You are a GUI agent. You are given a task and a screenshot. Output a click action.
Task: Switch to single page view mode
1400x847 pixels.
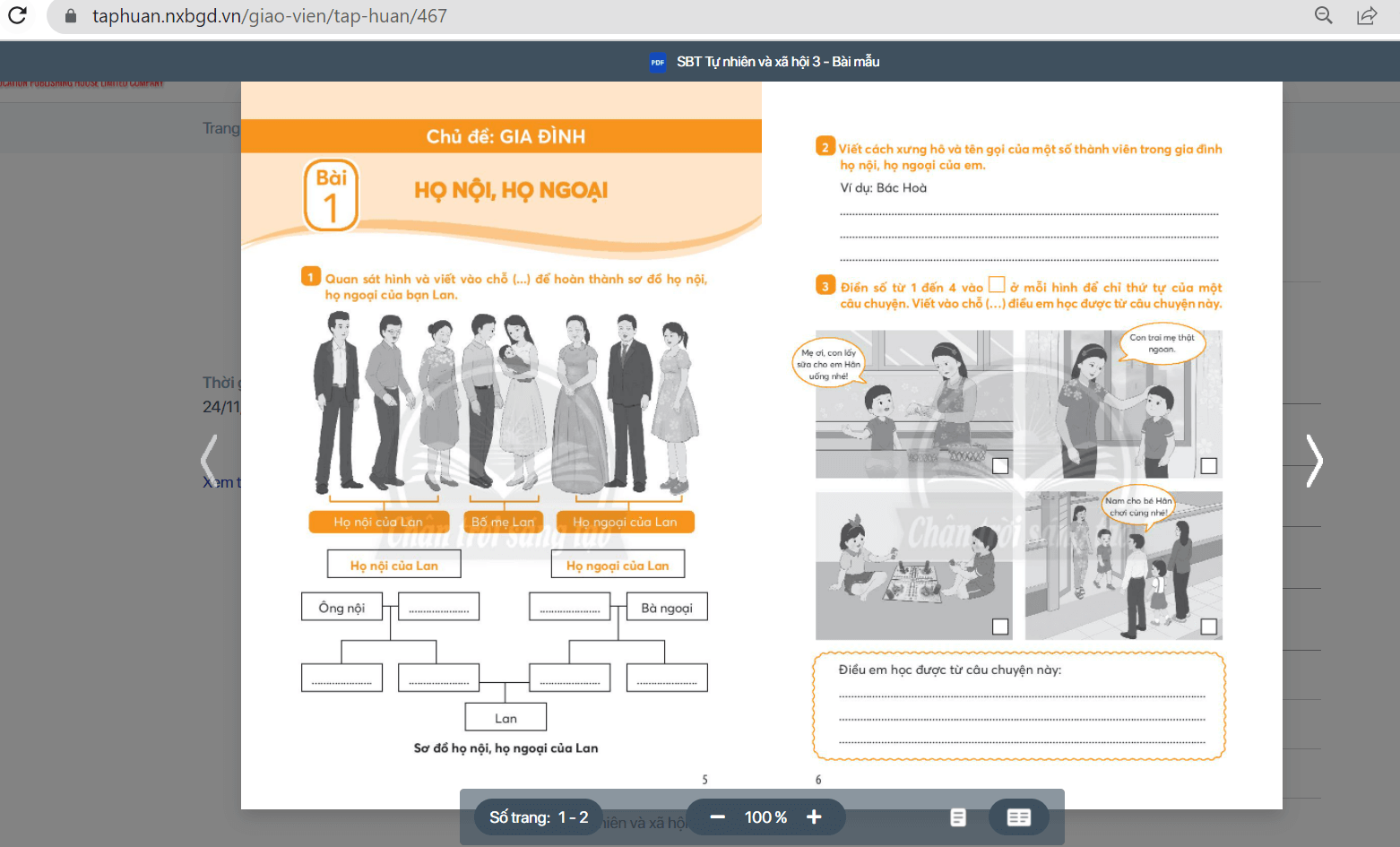[x=958, y=817]
